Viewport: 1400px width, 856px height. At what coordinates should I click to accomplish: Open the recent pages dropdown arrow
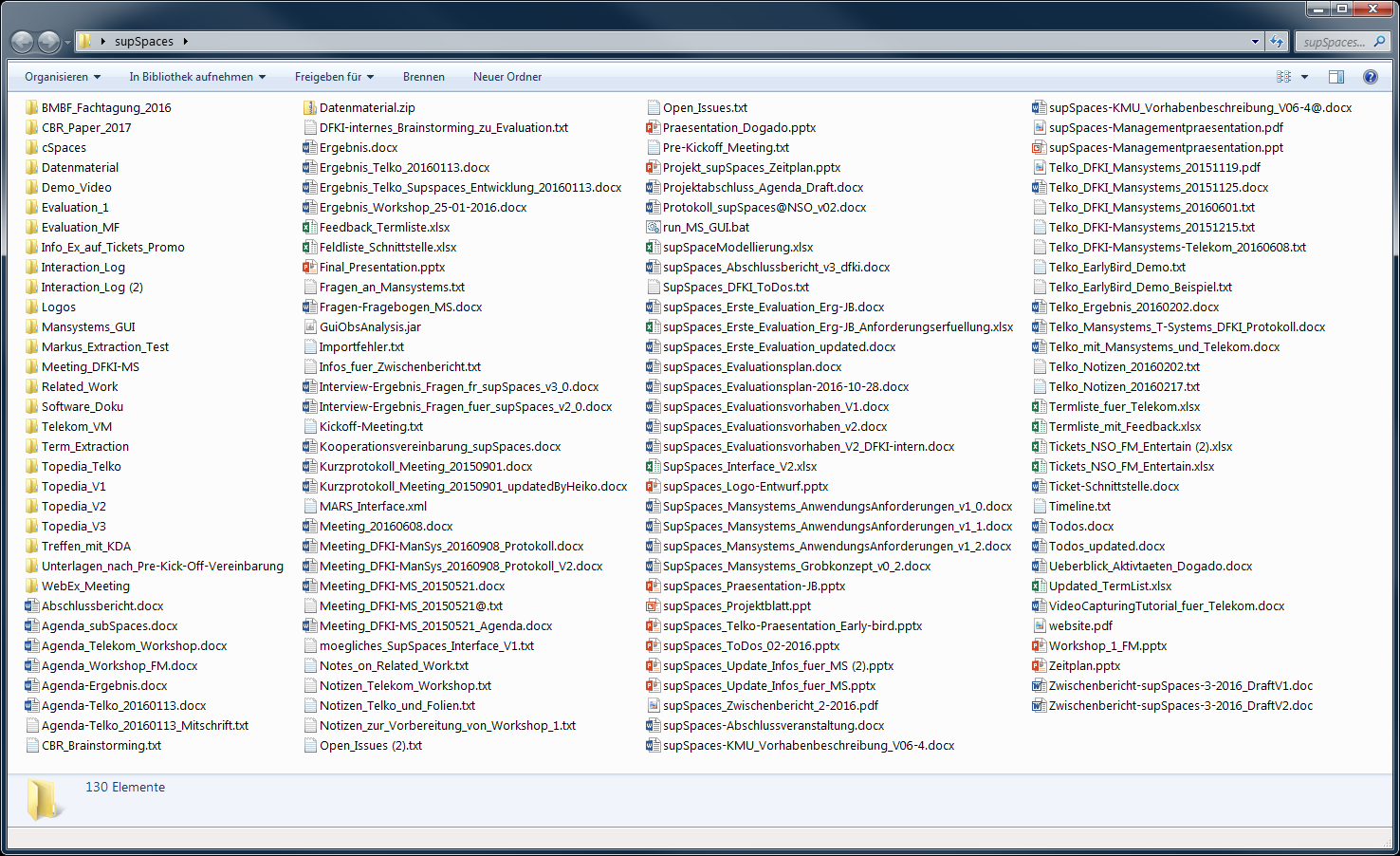(x=67, y=43)
